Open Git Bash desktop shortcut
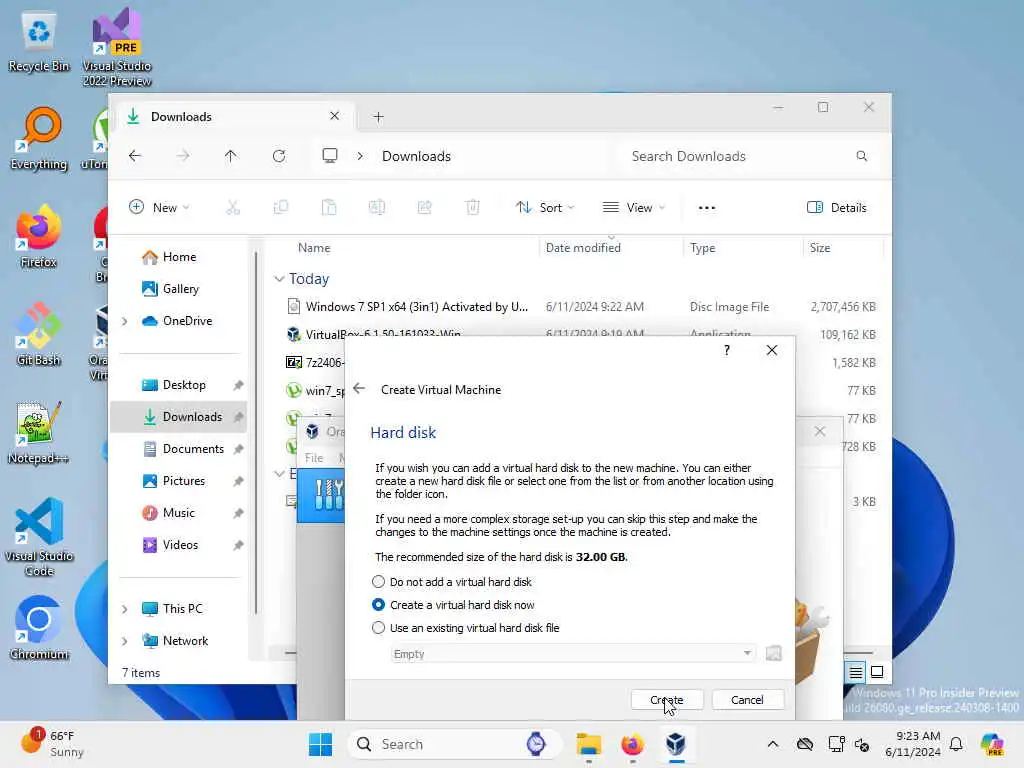The image size is (1024, 768). (x=39, y=334)
